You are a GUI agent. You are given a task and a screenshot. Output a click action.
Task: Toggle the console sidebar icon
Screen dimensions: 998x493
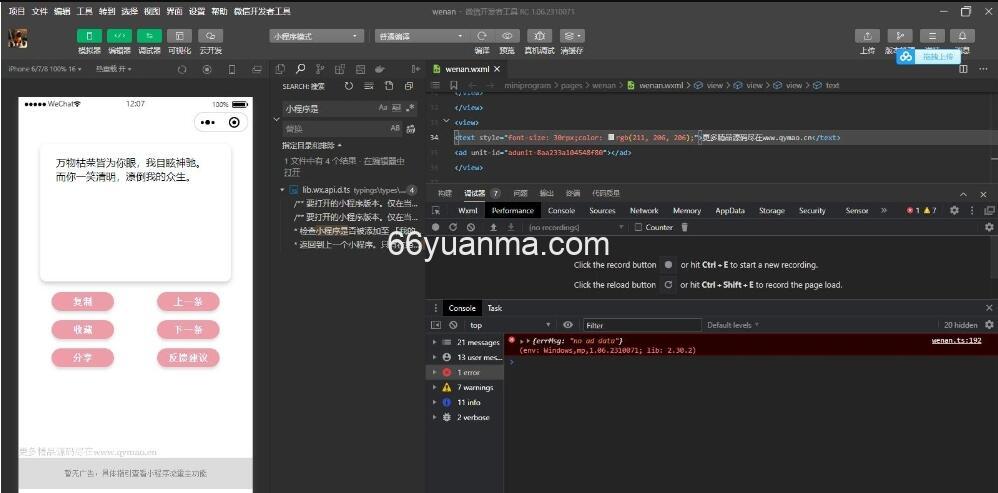point(436,325)
